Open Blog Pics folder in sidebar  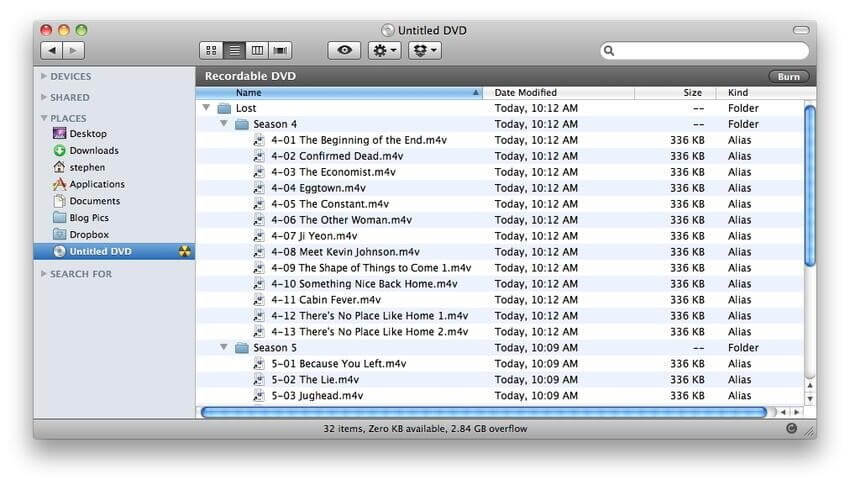pyautogui.click(x=89, y=217)
